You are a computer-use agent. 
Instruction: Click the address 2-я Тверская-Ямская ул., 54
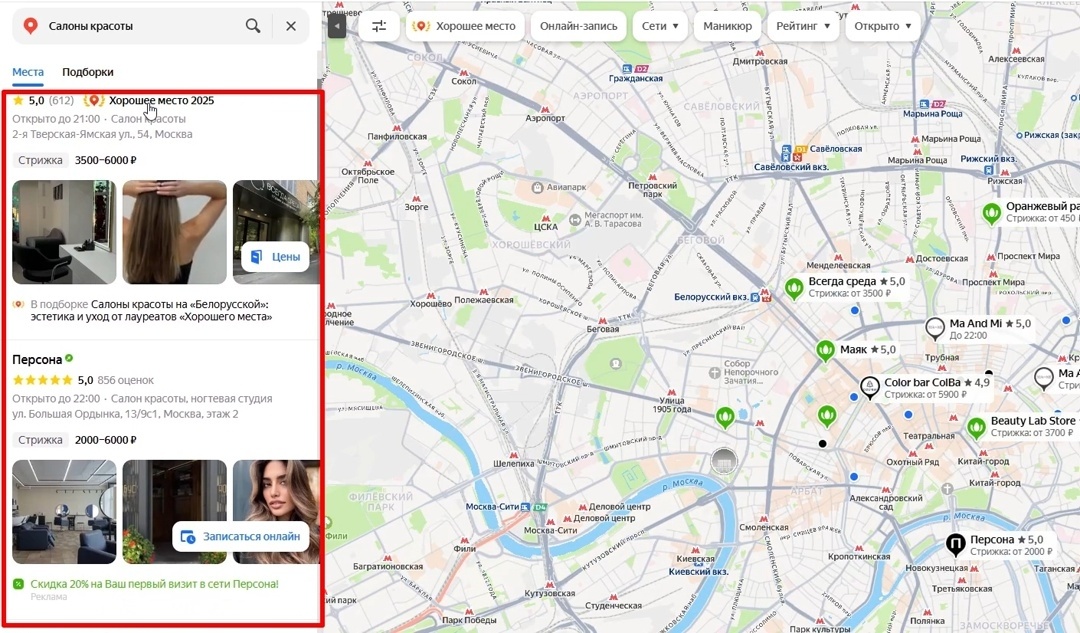(102, 134)
